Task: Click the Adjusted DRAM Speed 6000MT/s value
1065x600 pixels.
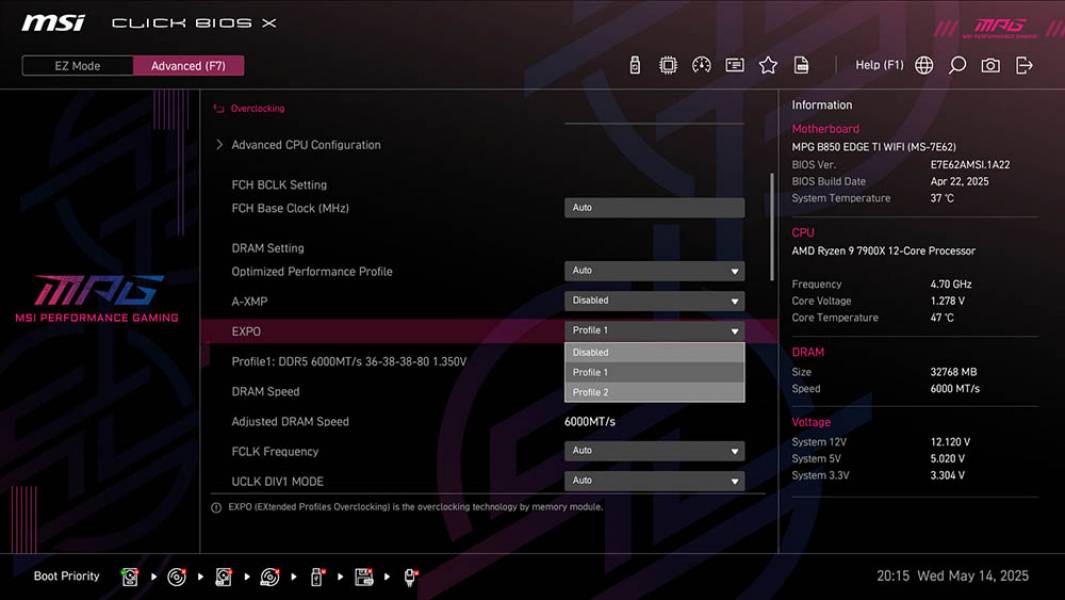Action: pyautogui.click(x=590, y=421)
